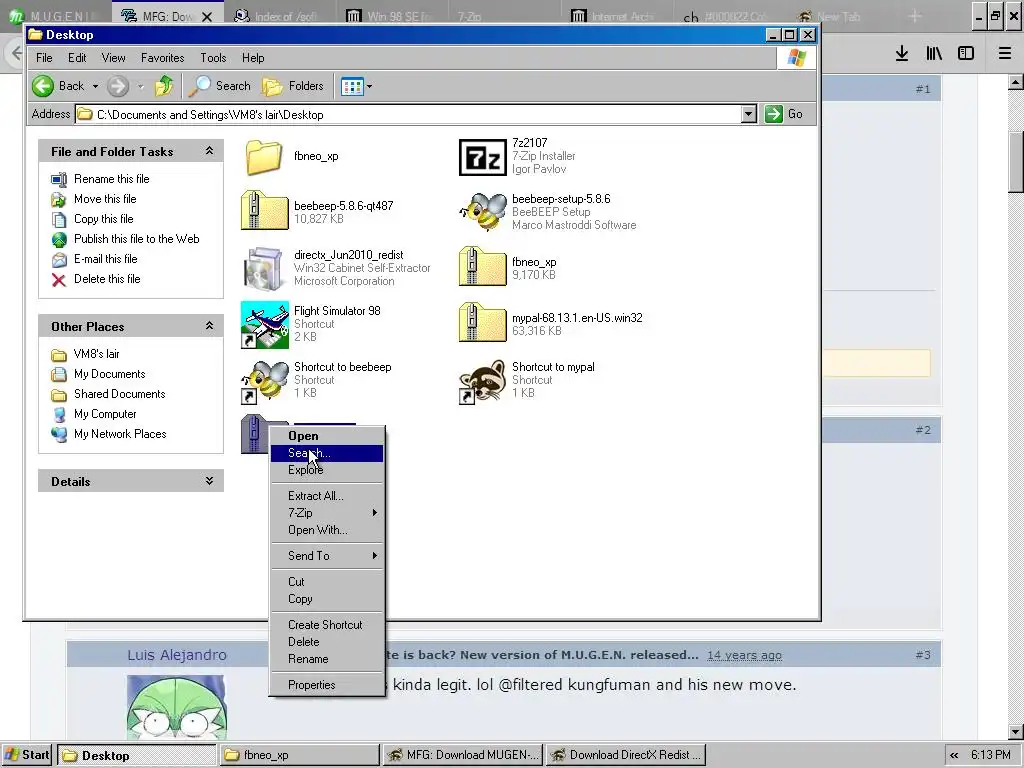This screenshot has height=768, width=1024.
Task: Click Rename this file task
Action: (x=112, y=179)
